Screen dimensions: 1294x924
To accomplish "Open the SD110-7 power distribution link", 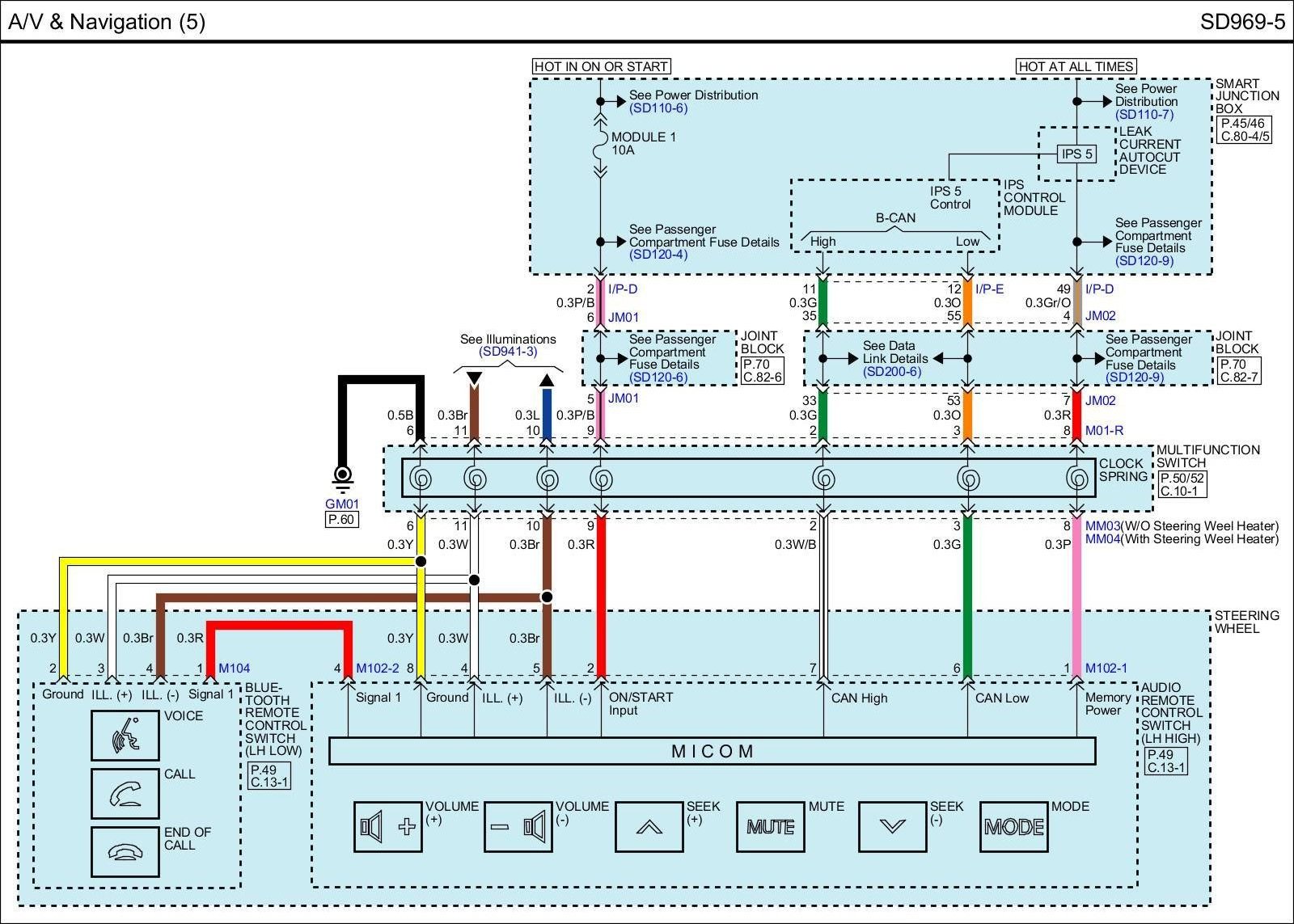I will (1144, 115).
